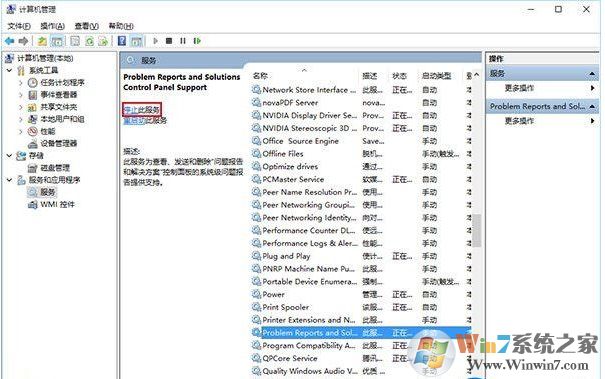Select the WMI 控件 tree node

52,204
